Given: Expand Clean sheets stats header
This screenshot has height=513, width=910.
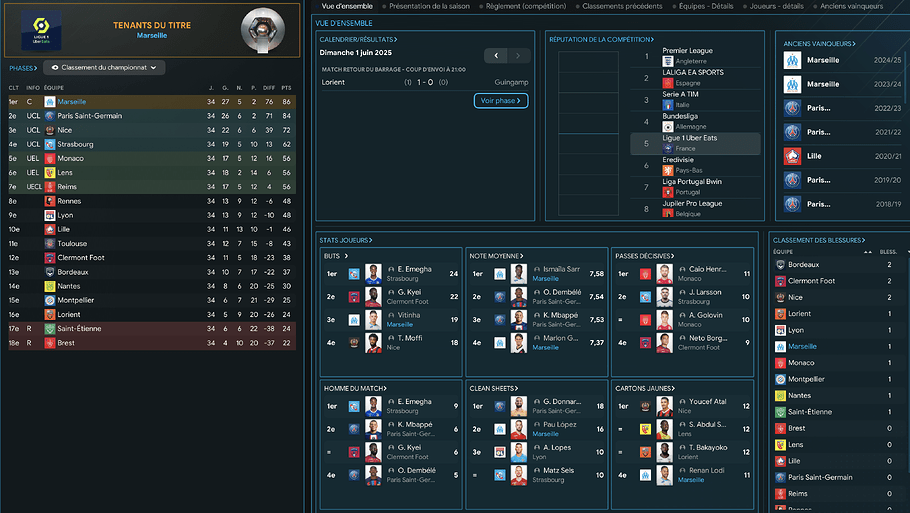Looking at the screenshot, I should coord(494,388).
